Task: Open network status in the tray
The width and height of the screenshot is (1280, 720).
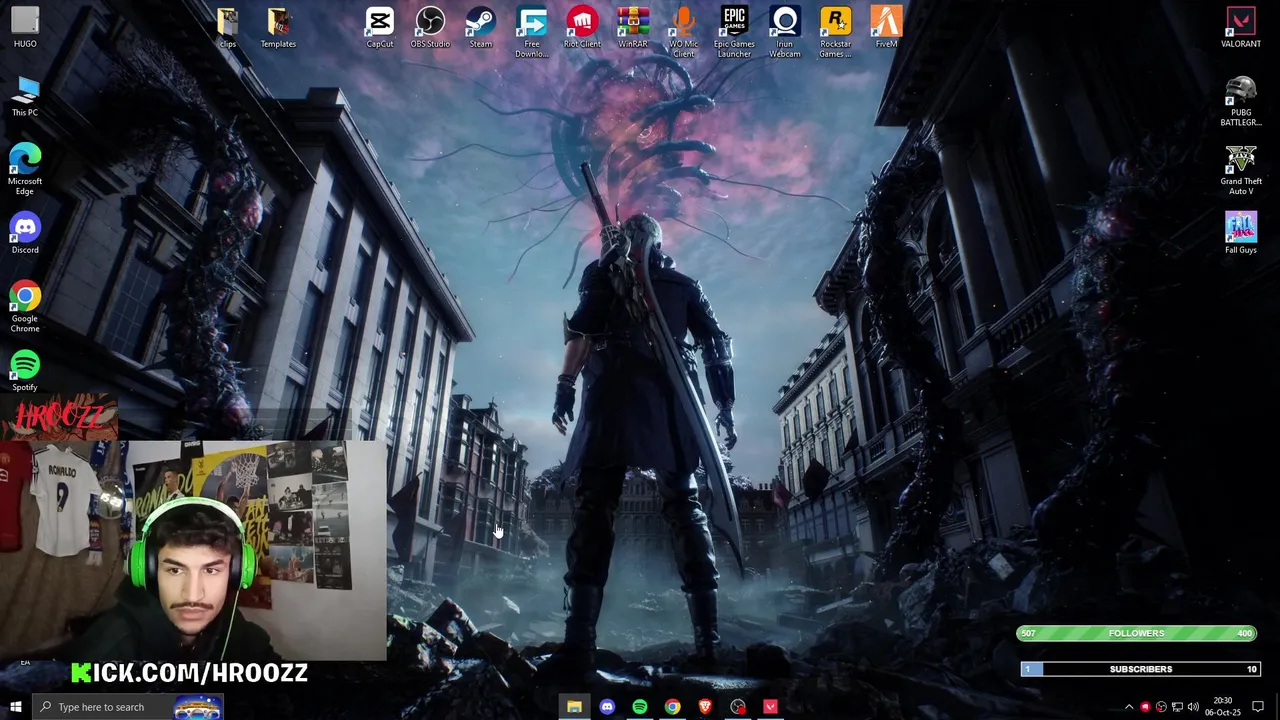Action: coord(1177,707)
